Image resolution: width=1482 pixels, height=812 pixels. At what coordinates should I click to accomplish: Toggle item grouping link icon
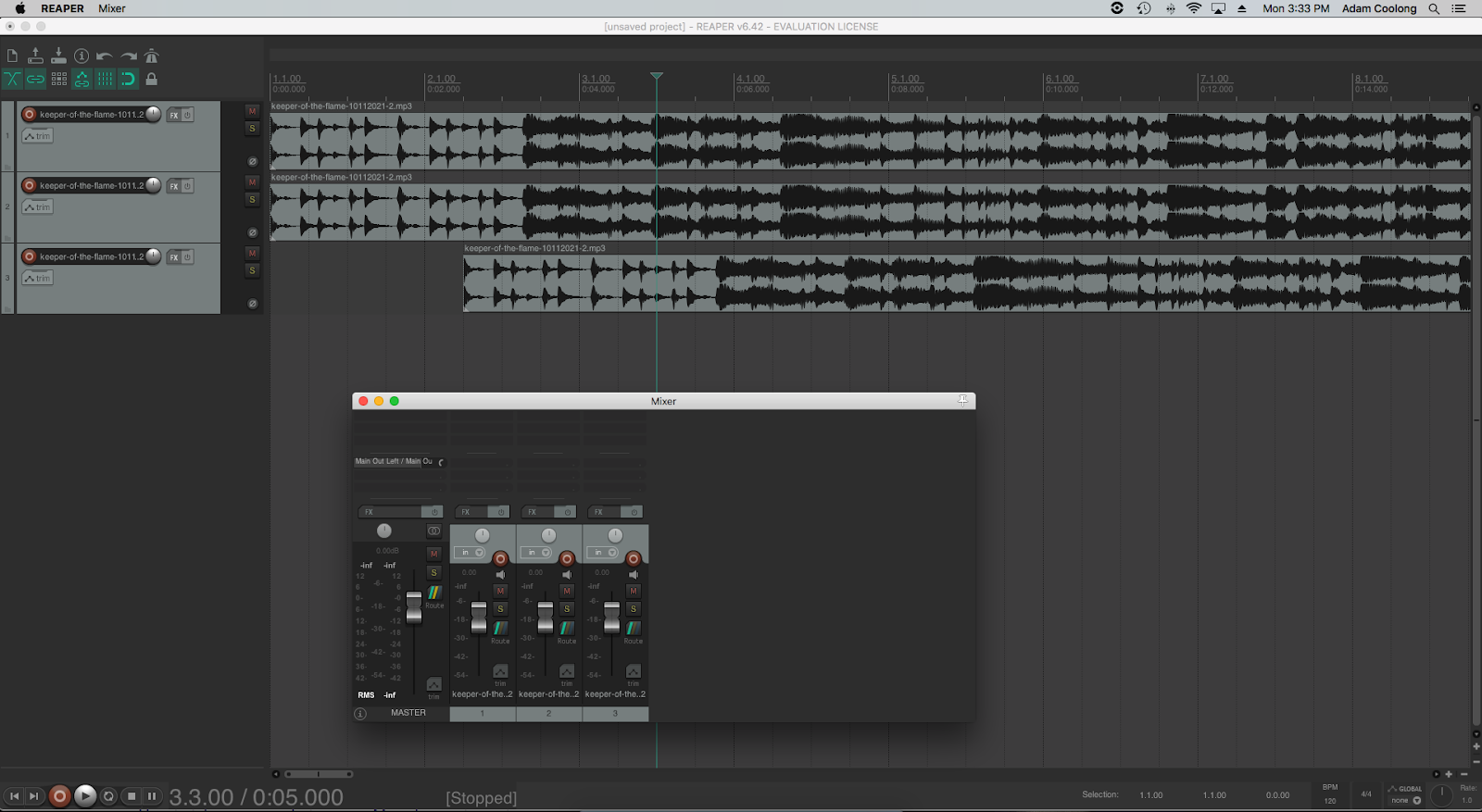point(35,79)
